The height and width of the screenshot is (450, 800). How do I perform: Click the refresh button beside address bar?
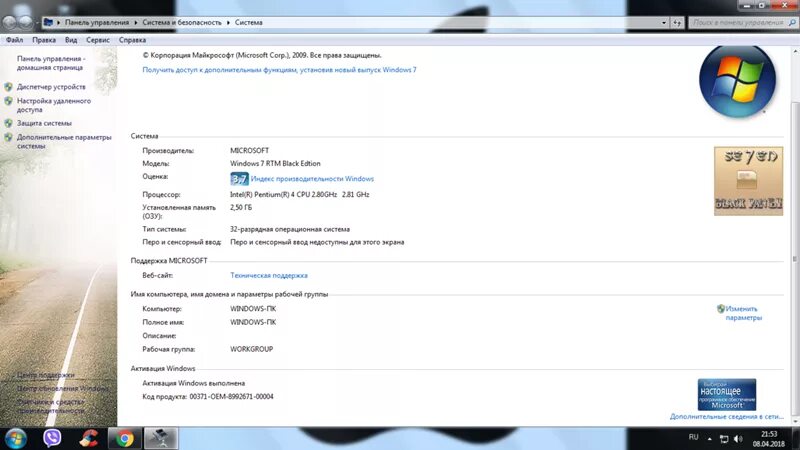(x=677, y=22)
